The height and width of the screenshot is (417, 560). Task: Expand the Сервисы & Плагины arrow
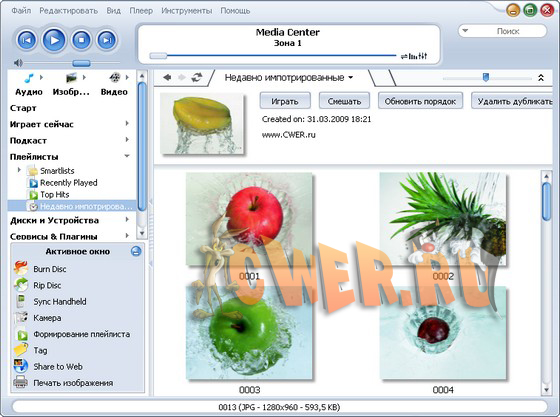click(127, 236)
